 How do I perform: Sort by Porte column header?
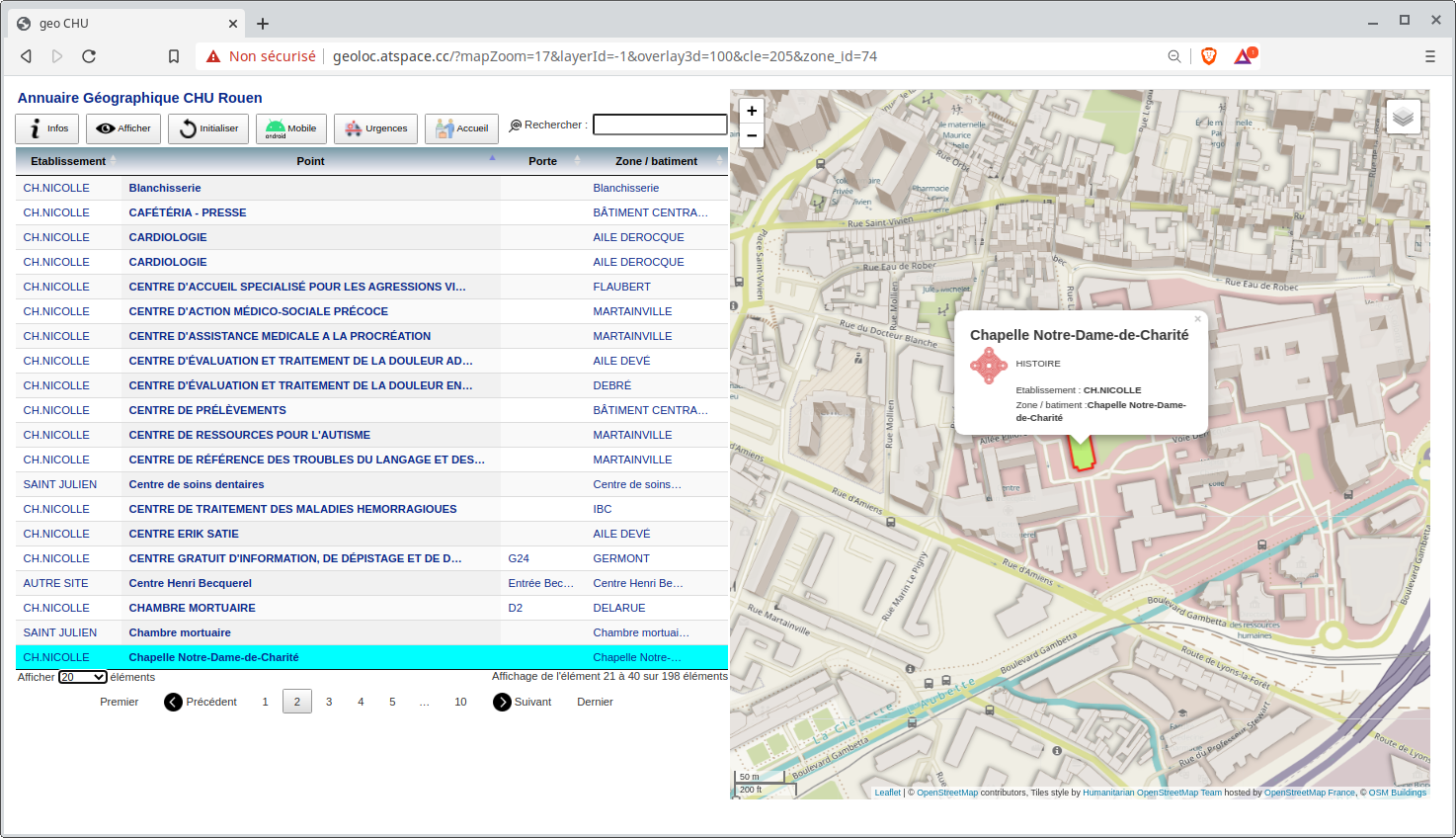click(x=542, y=161)
